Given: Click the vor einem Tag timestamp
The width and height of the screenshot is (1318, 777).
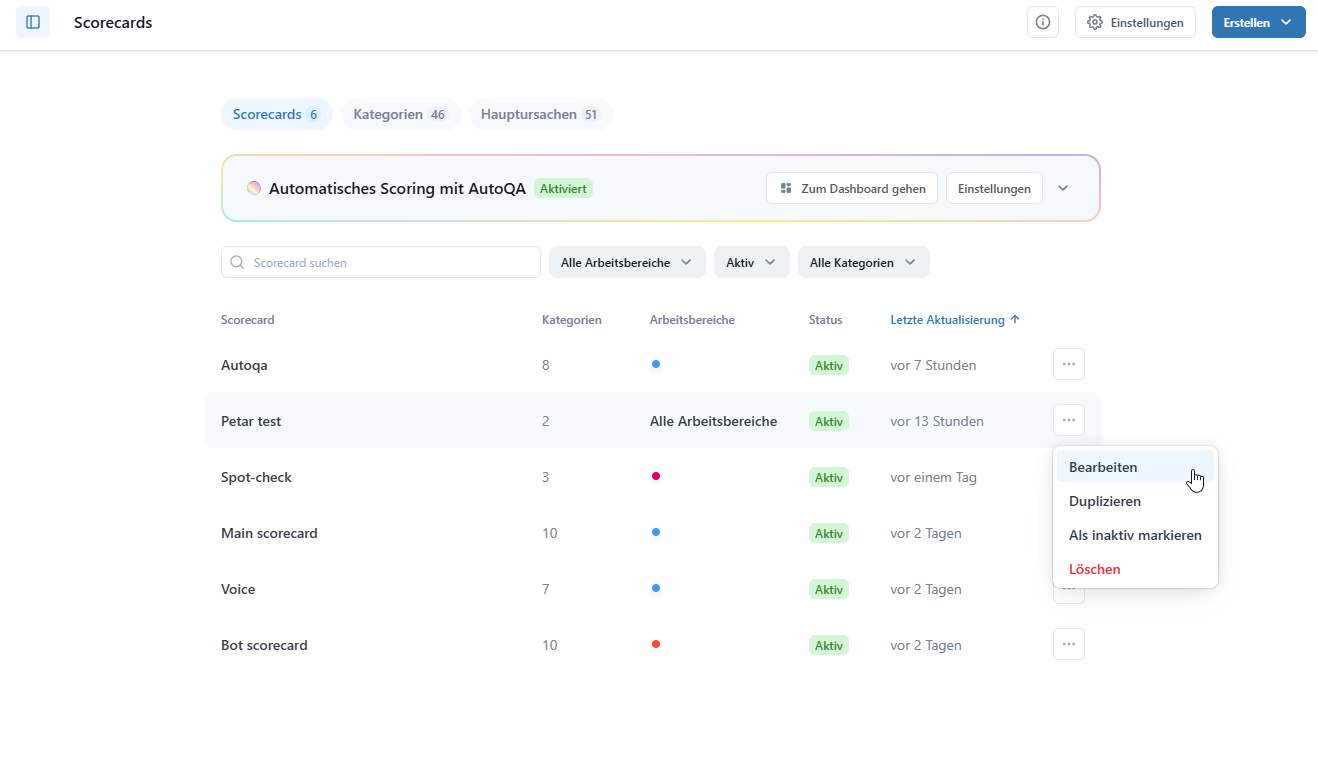Looking at the screenshot, I should pyautogui.click(x=933, y=477).
